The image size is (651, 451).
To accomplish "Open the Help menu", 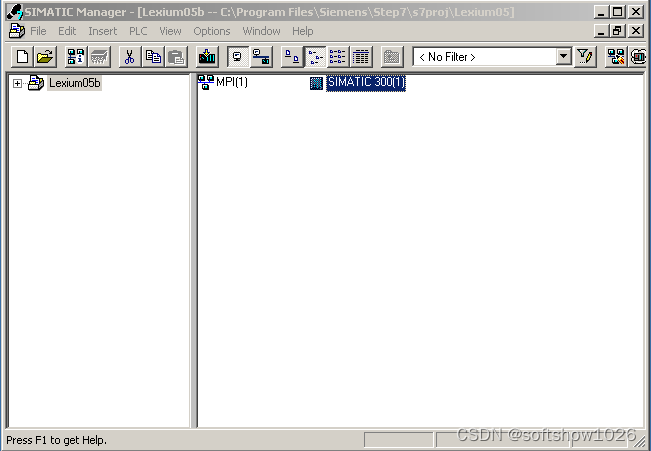I will click(x=302, y=31).
